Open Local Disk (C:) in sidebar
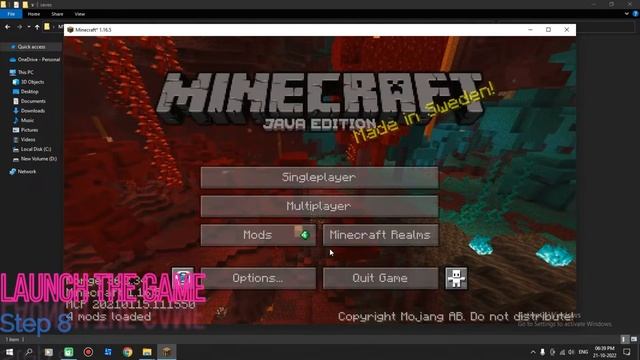640x360 pixels. click(32, 149)
